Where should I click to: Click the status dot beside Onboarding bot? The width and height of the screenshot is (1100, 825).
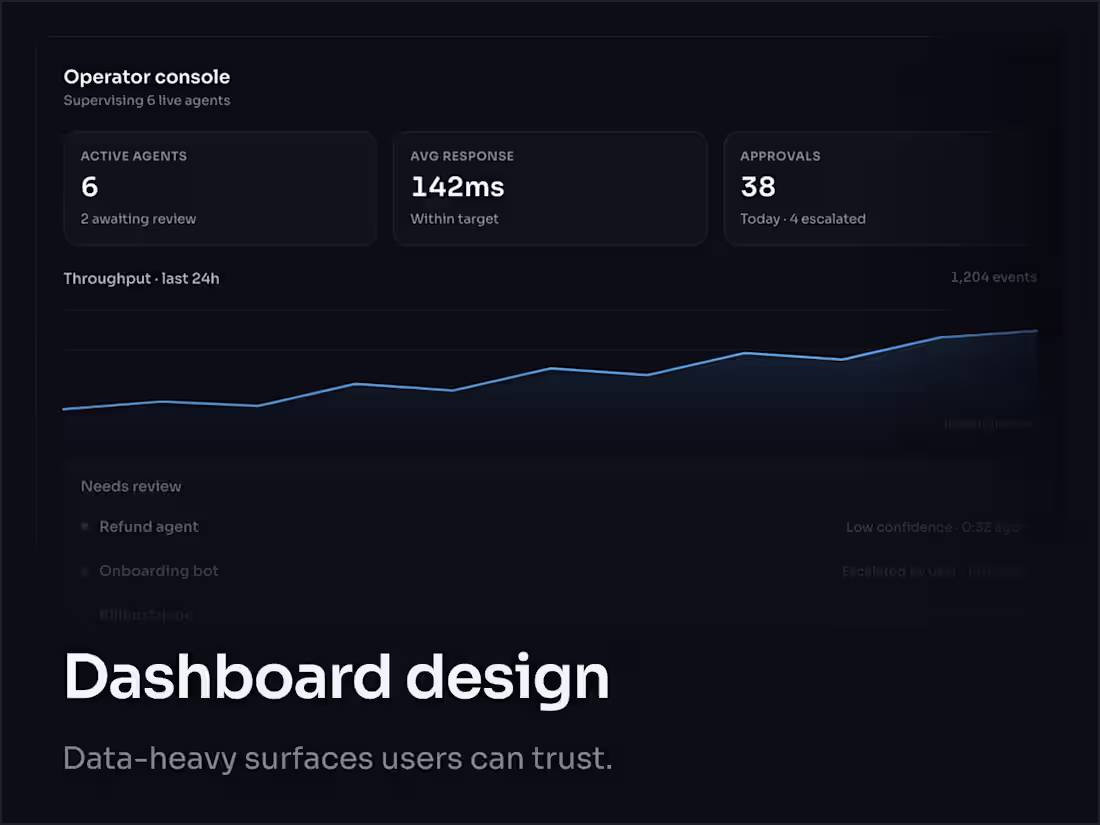[85, 571]
